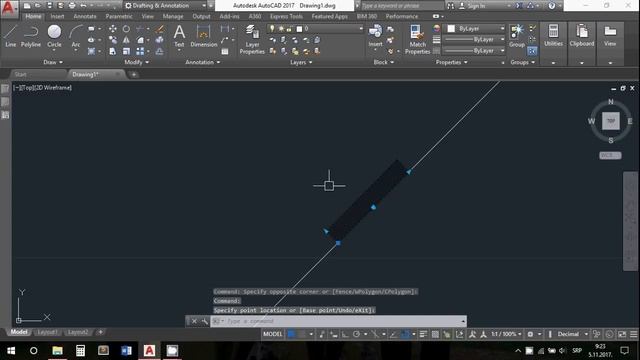Image resolution: width=640 pixels, height=360 pixels.
Task: Toggle Ortho mode in status bar
Action: pyautogui.click(x=345, y=334)
